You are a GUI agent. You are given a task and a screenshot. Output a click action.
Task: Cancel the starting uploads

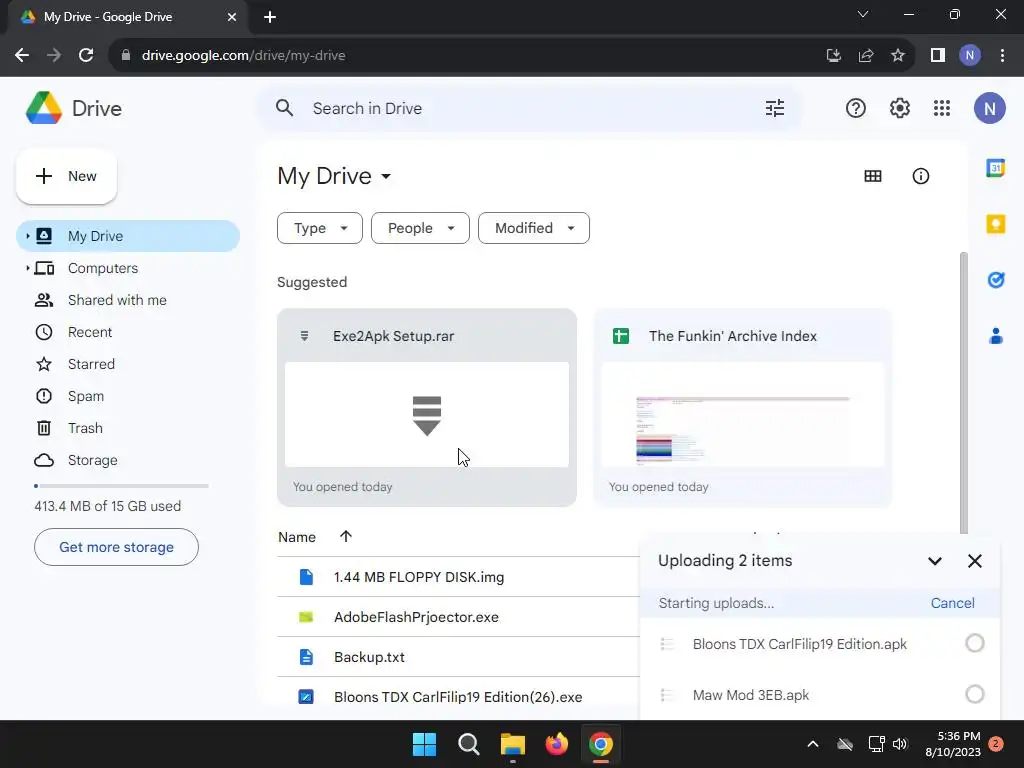[952, 603]
